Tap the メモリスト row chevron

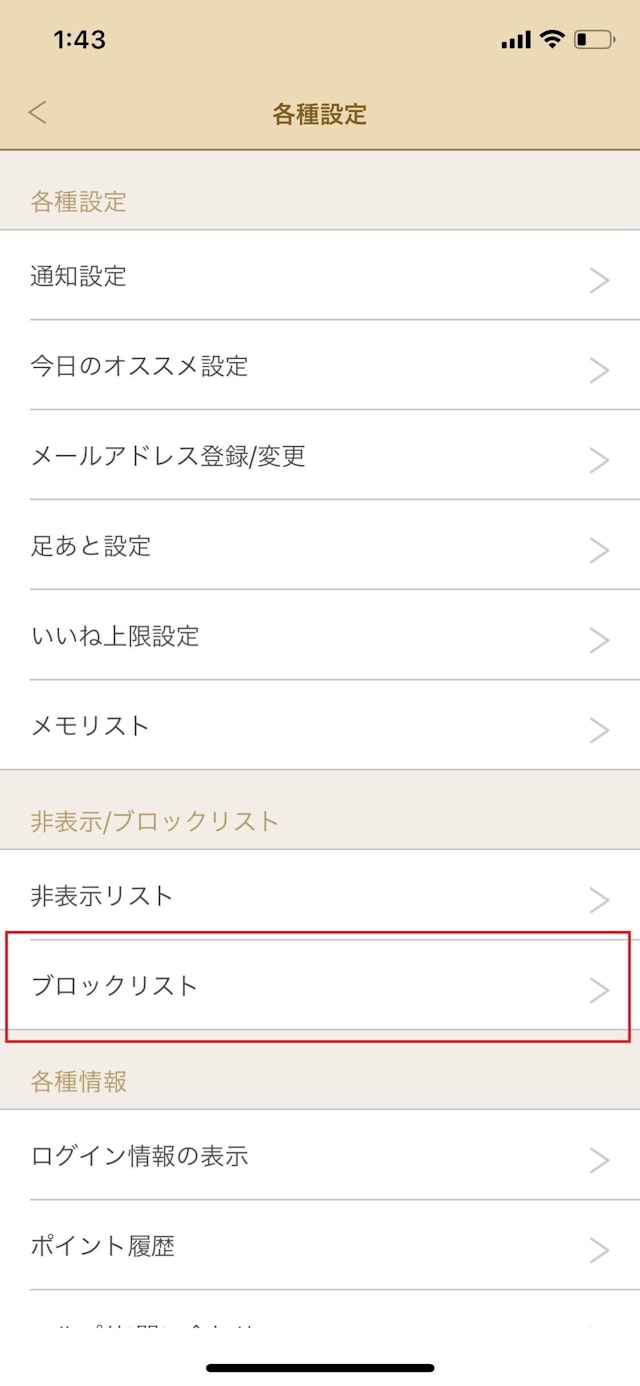click(x=599, y=730)
